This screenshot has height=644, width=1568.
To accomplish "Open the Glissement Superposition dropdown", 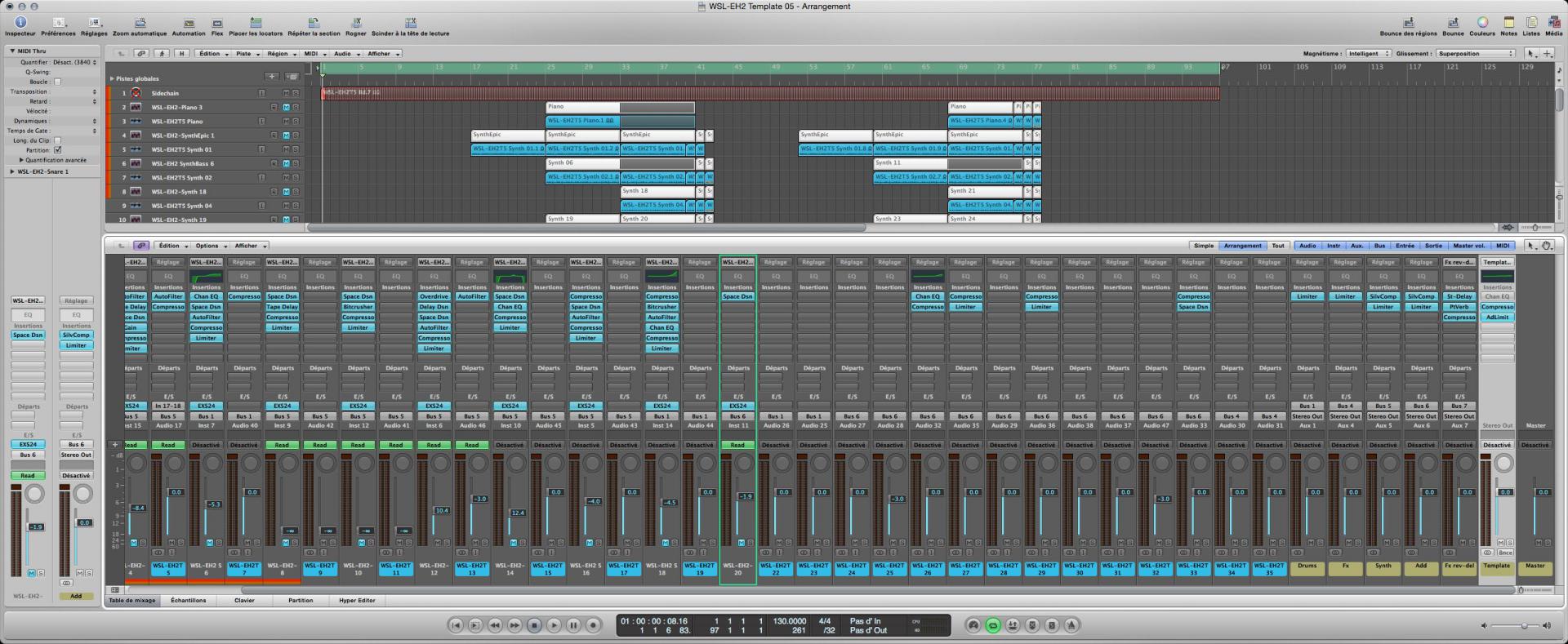I will pyautogui.click(x=1476, y=54).
